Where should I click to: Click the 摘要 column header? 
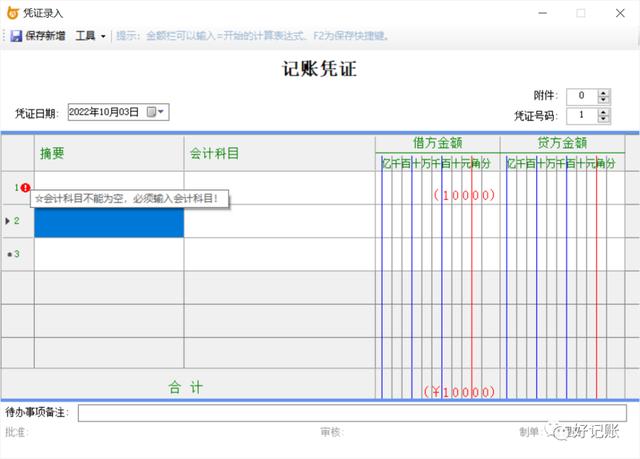click(109, 153)
